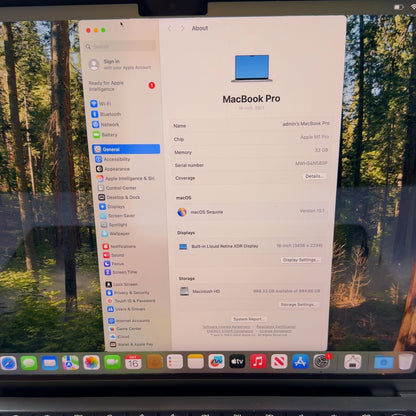
Task: Open Bluetooth in the sidebar
Action: 106,114
